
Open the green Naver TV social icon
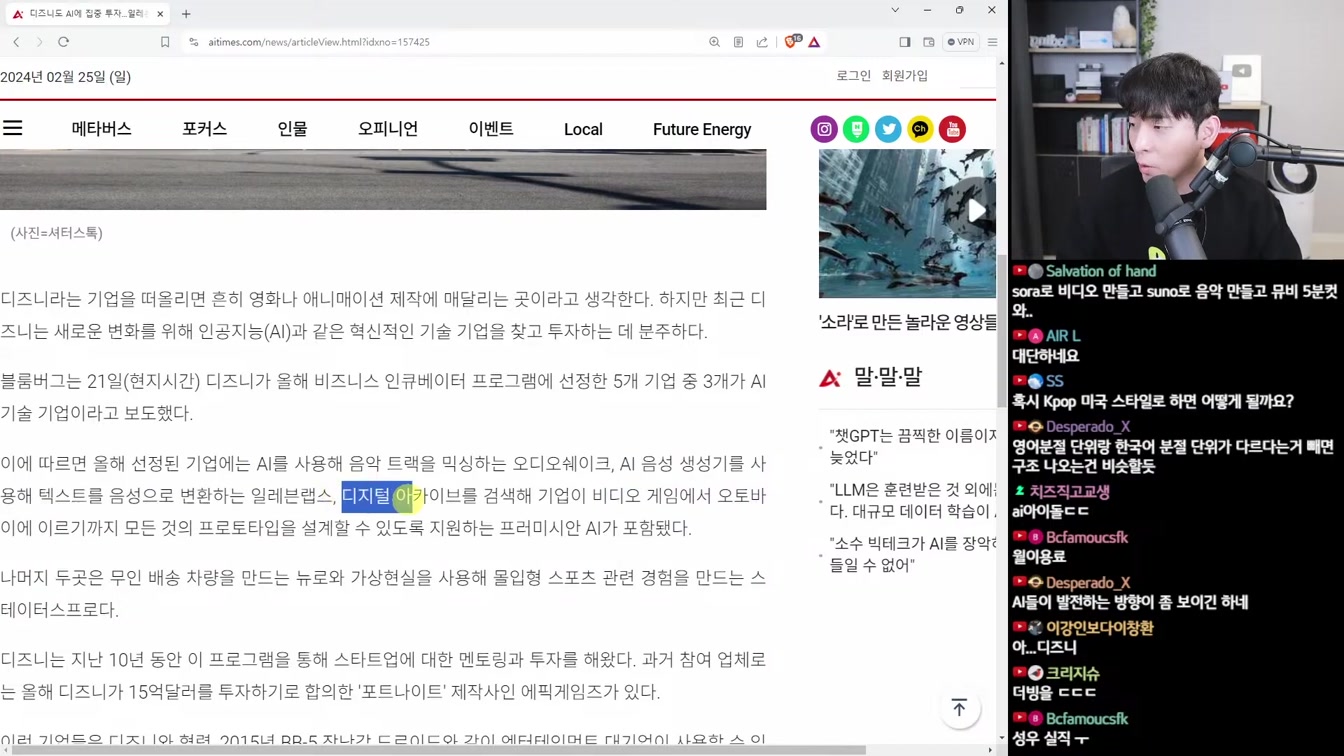point(856,129)
